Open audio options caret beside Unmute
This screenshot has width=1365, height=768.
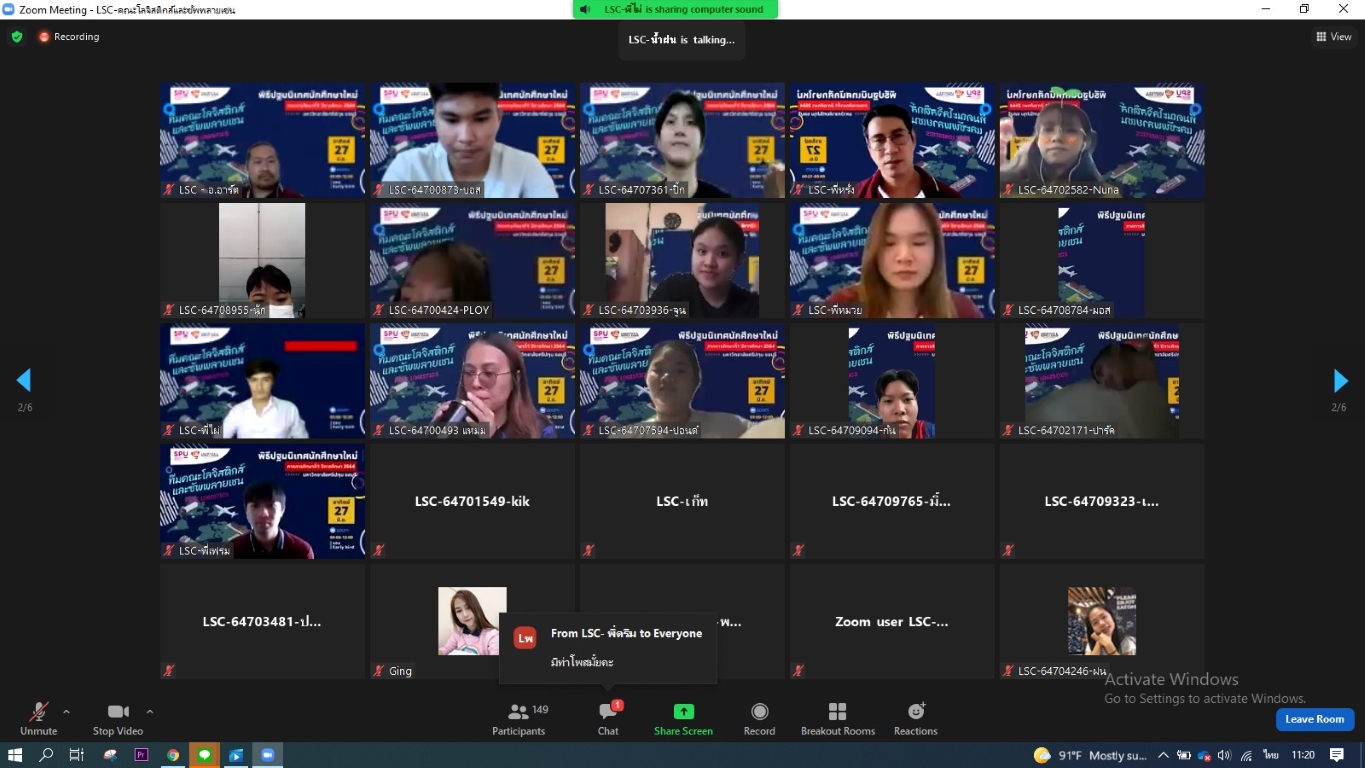66,712
